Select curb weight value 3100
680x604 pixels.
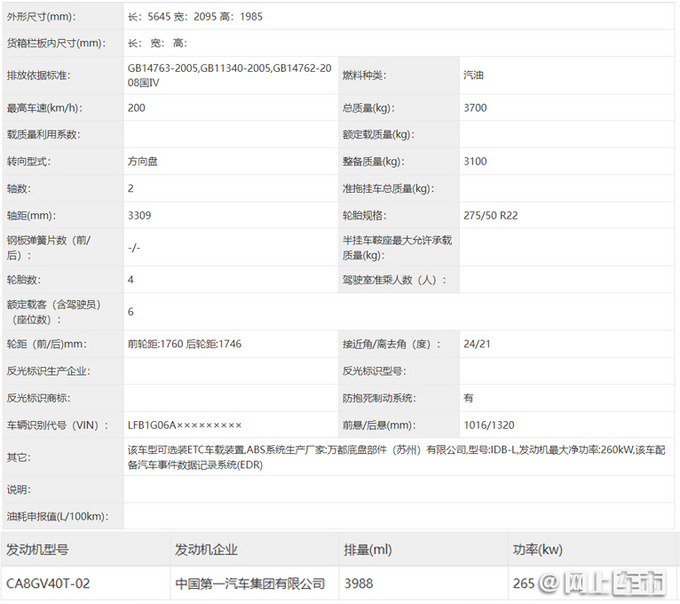point(475,162)
